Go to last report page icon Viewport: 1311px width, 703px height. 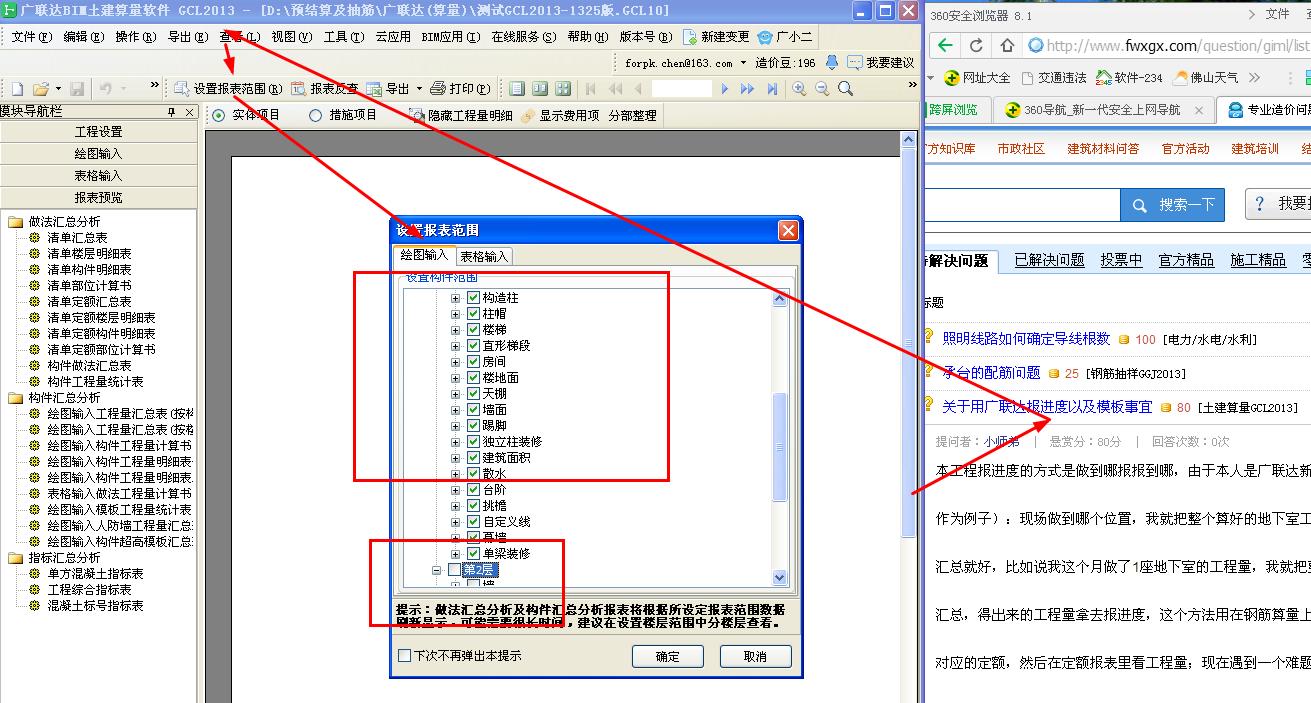coord(772,89)
